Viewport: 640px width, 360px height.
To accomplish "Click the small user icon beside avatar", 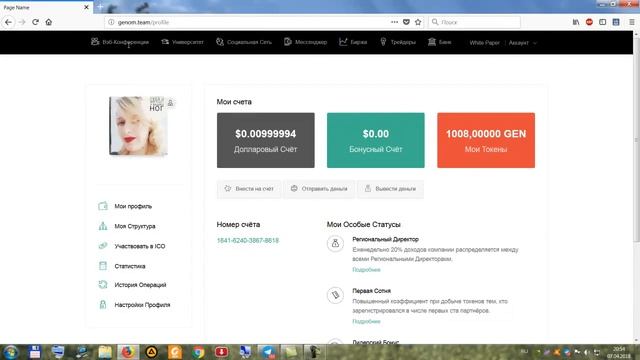I will point(171,102).
